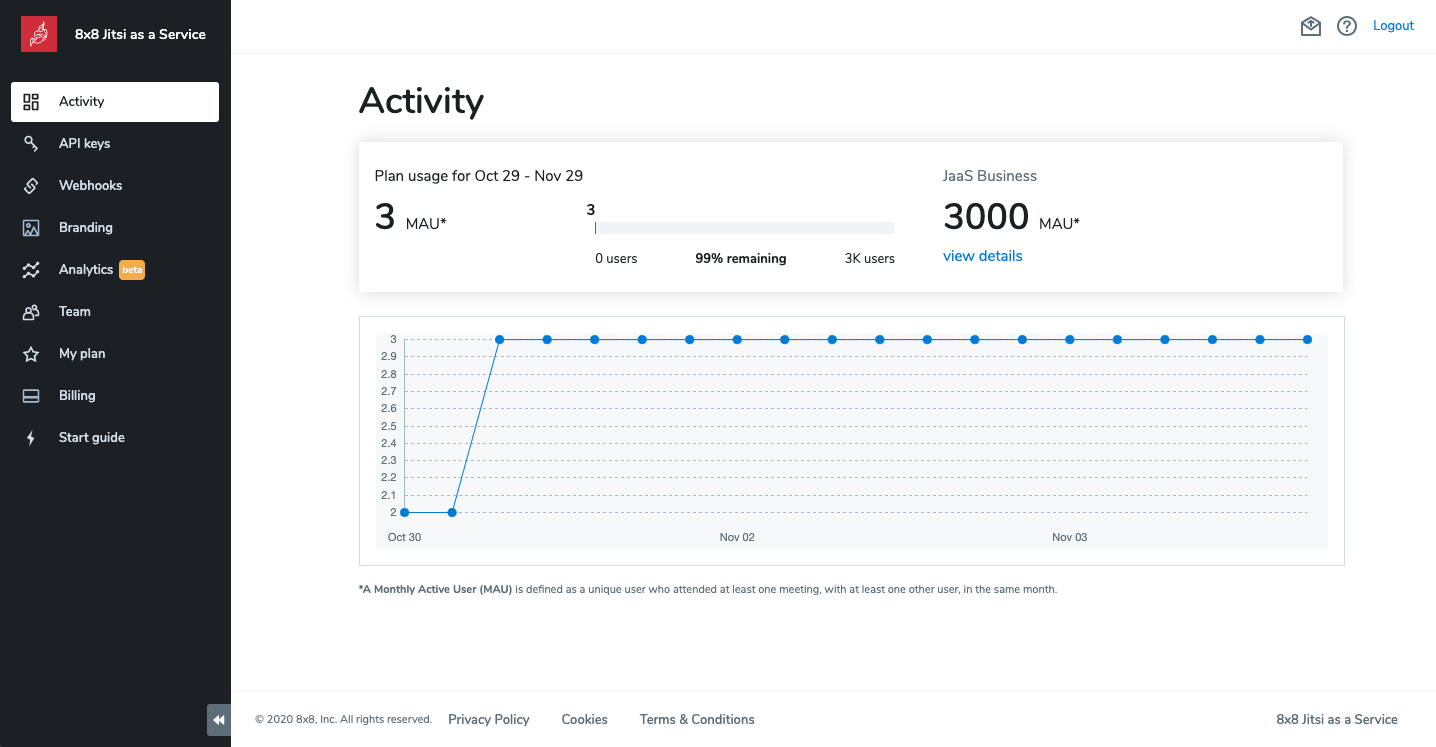Click the data point above Nov 03
Image resolution: width=1436 pixels, height=747 pixels.
[x=1070, y=340]
